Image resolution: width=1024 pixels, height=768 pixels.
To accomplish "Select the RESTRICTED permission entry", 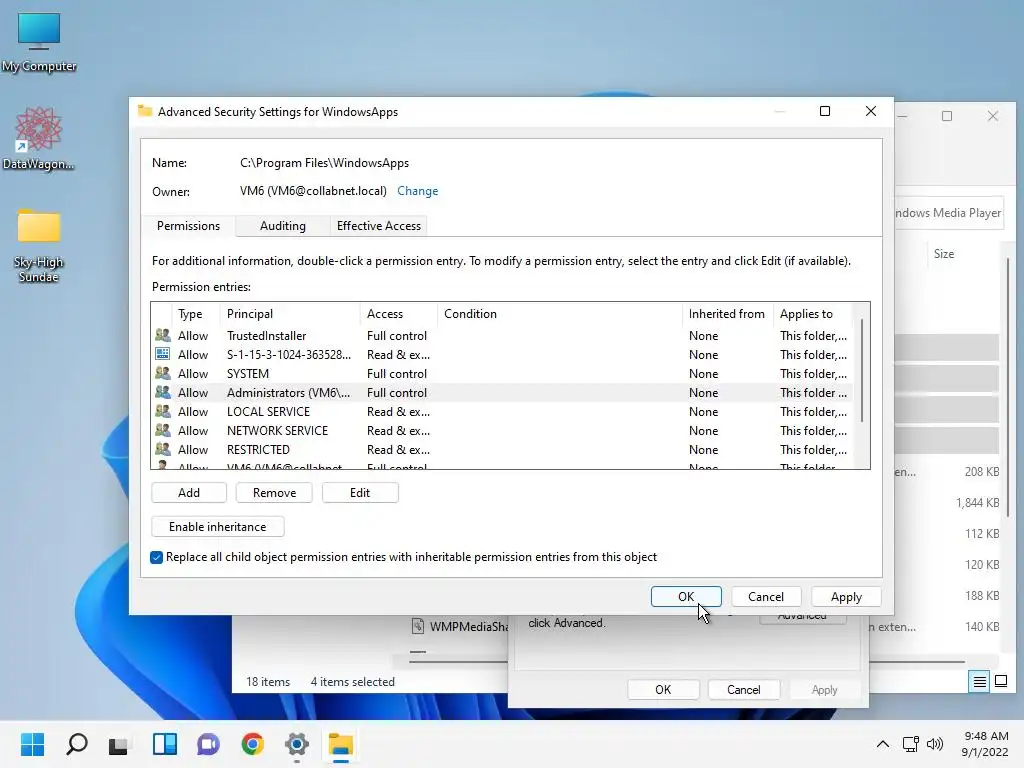I will click(503, 449).
